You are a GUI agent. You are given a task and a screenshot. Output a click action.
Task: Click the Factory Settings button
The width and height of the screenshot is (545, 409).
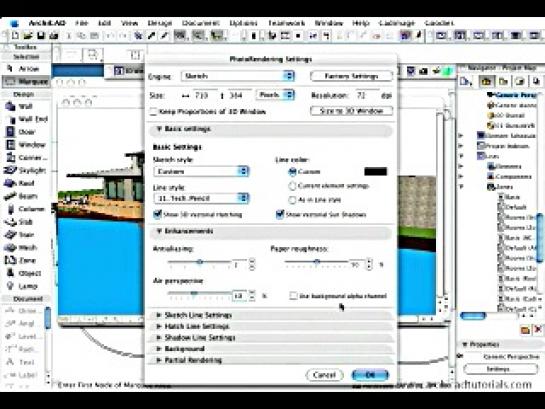point(351,76)
